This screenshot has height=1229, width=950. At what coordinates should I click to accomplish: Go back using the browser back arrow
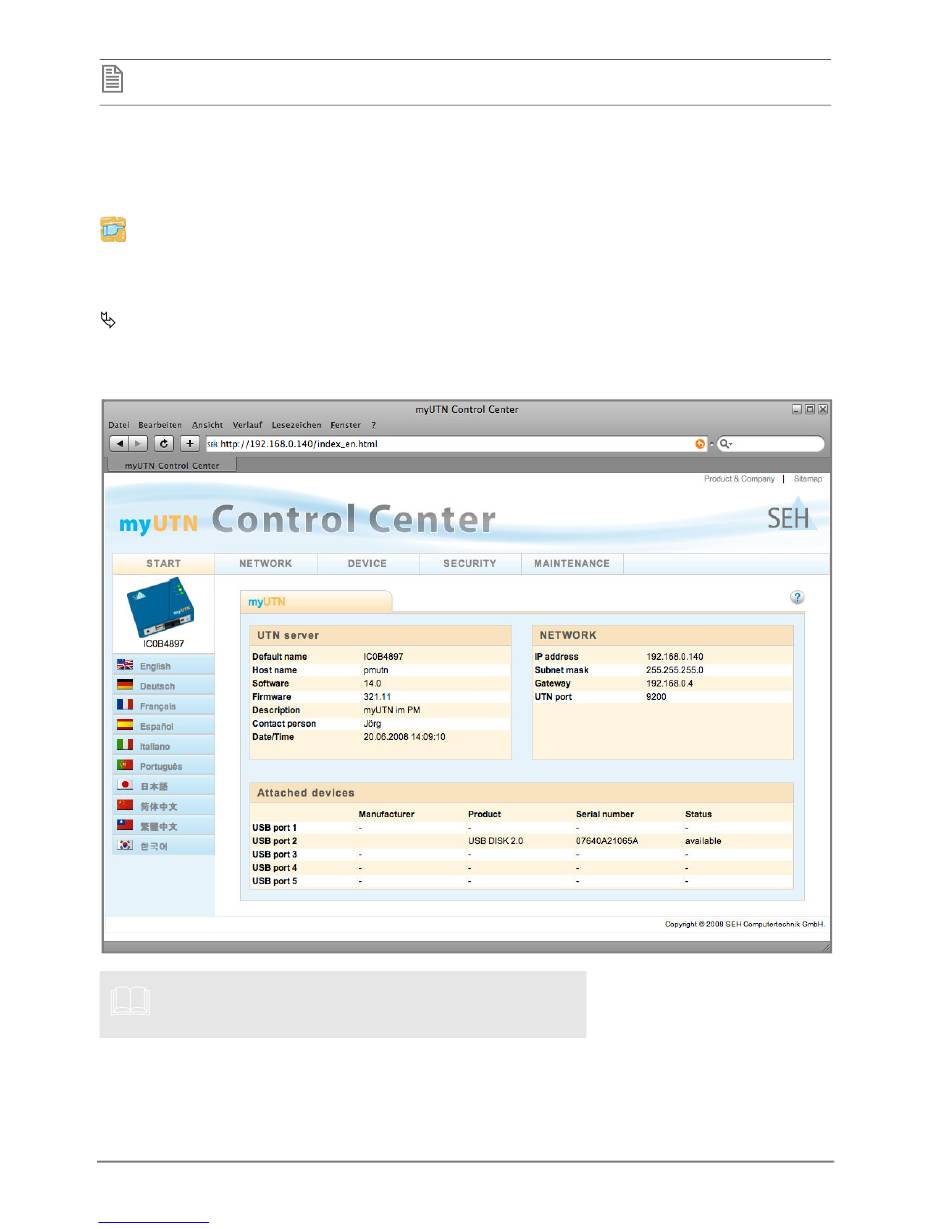tap(118, 443)
